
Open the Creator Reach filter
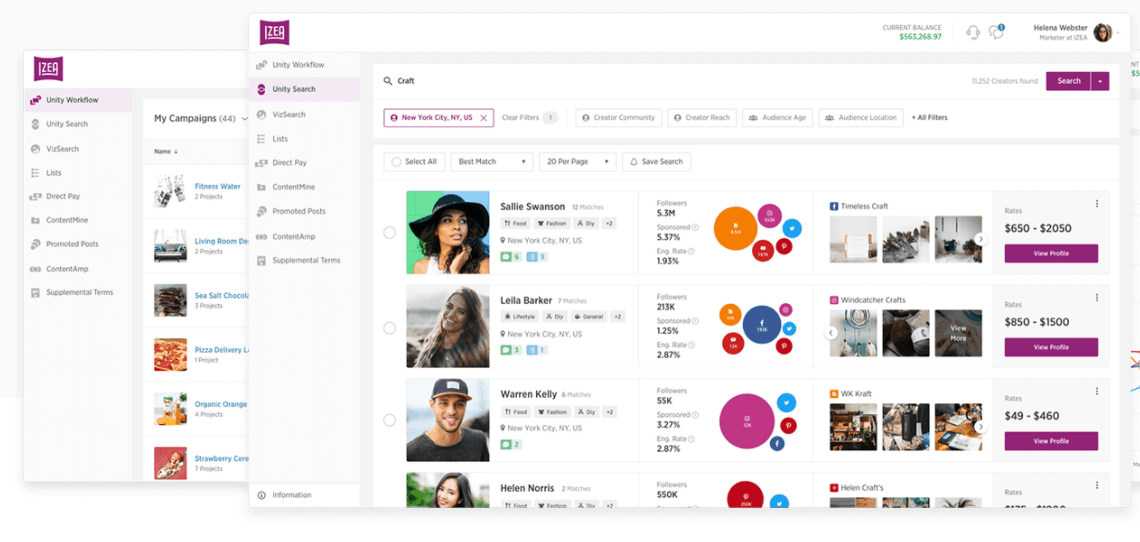702,117
